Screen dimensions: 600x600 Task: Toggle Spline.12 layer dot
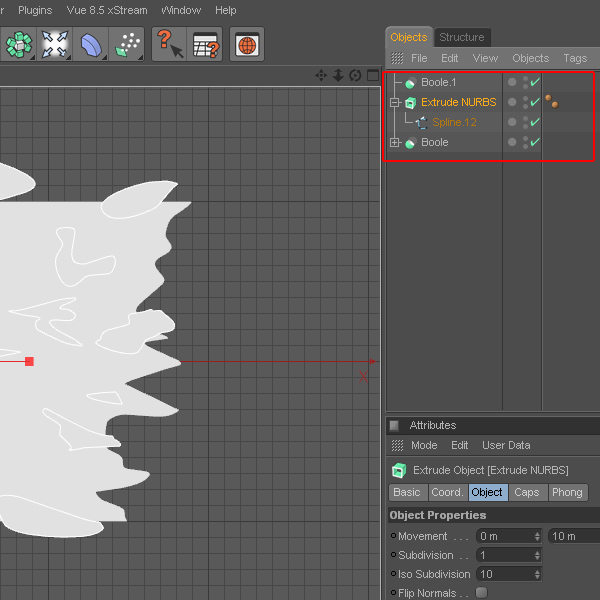coord(512,122)
